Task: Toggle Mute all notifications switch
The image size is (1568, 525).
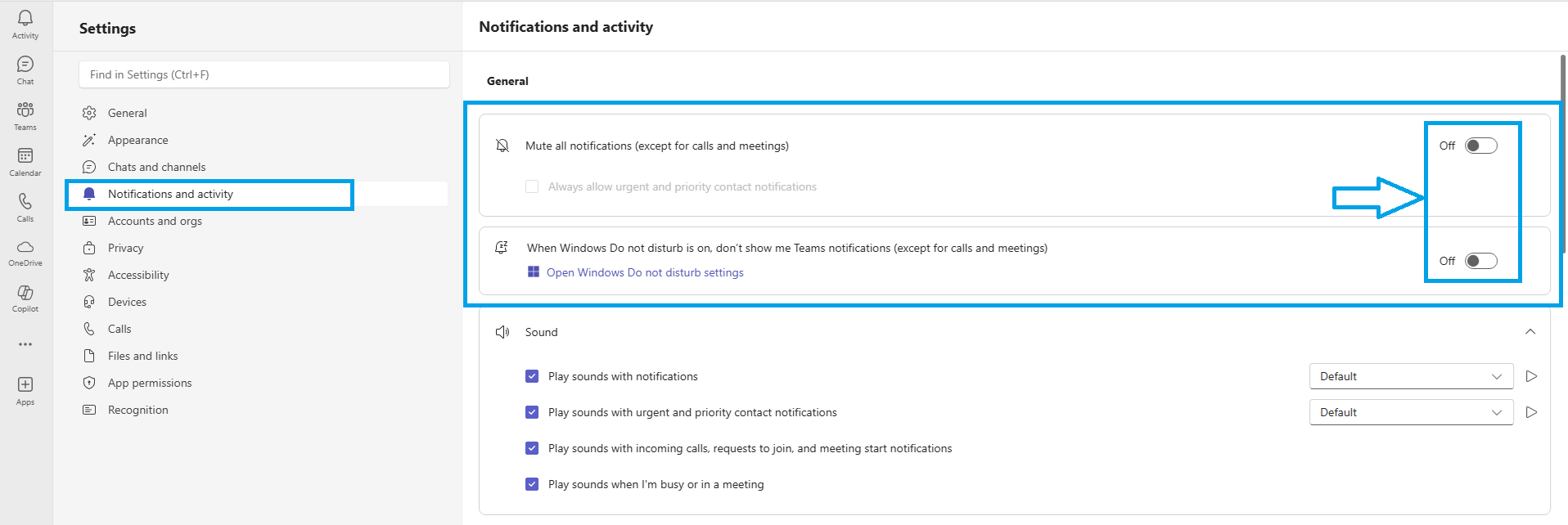Action: coord(1480,146)
